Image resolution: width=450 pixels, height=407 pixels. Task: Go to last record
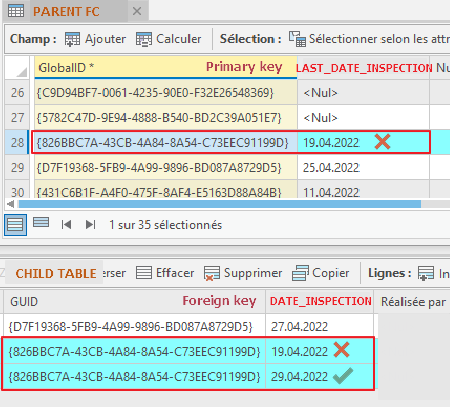point(90,225)
